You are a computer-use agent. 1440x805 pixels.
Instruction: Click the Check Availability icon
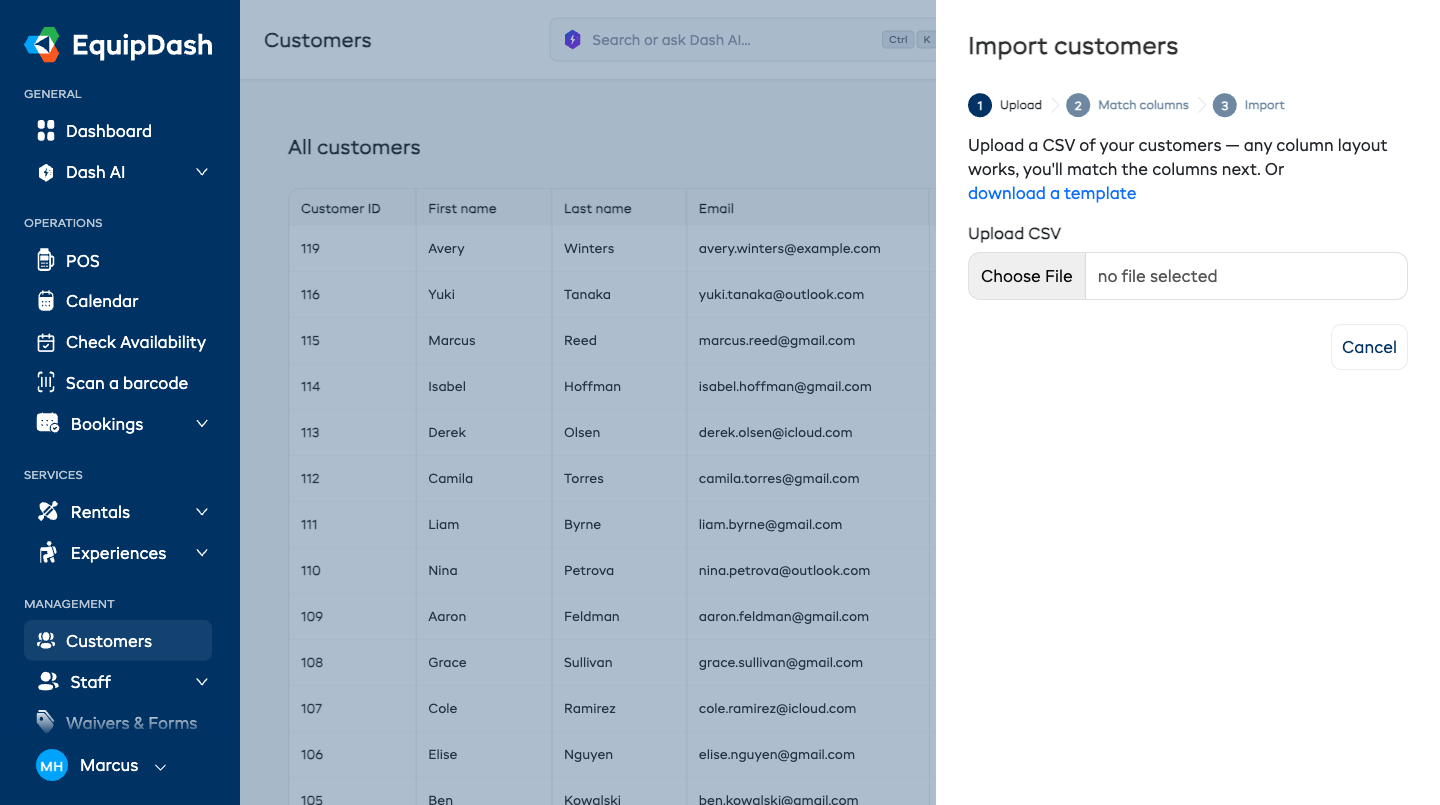pos(46,342)
